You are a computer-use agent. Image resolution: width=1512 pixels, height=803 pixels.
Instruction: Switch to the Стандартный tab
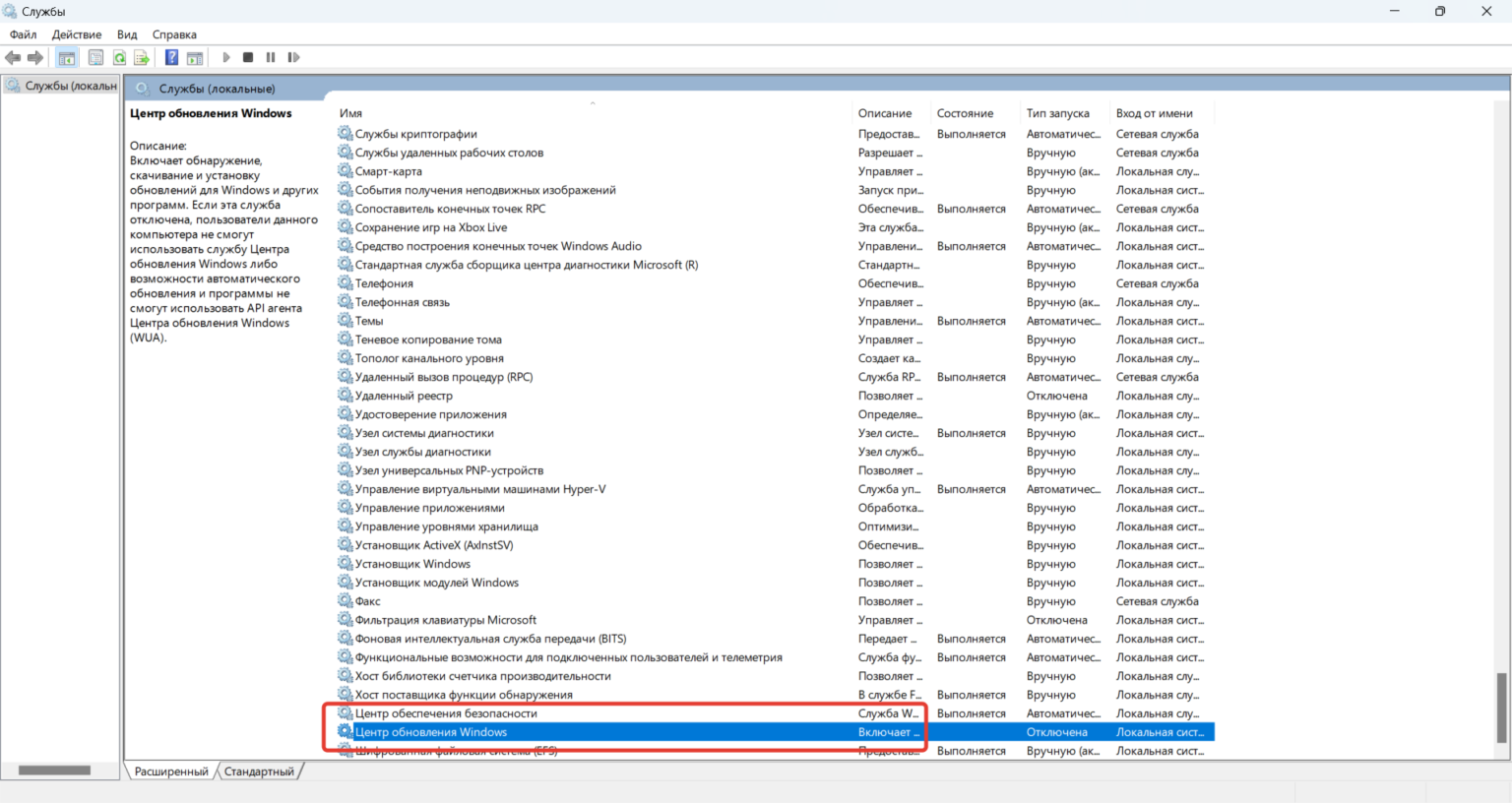pyautogui.click(x=259, y=772)
